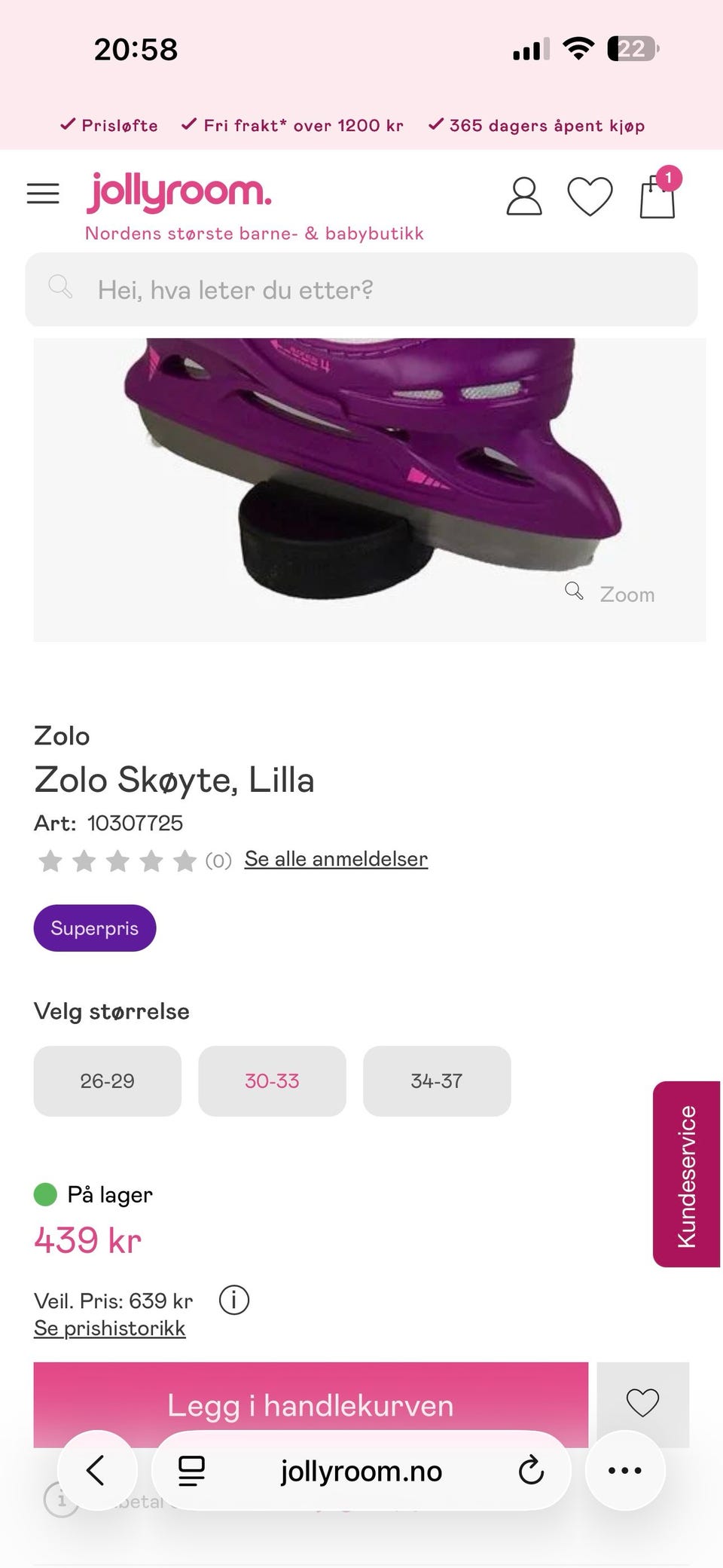Open Se alle anmeldelser link

pyautogui.click(x=336, y=859)
